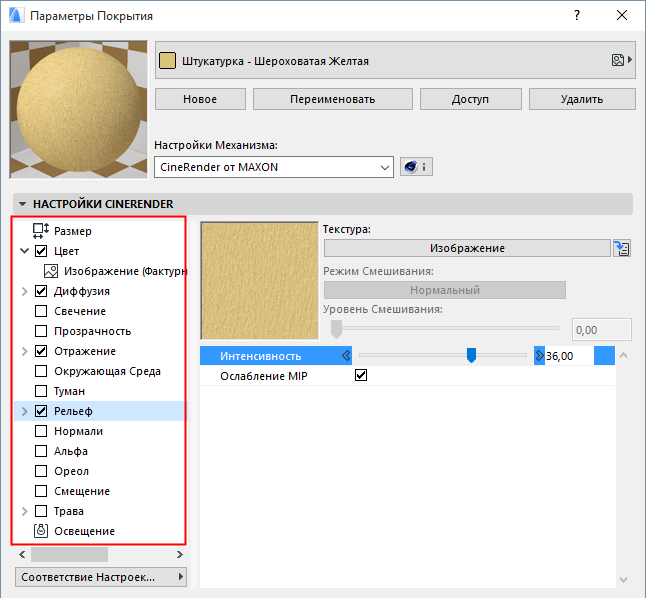
Task: Collapse the НАСТРОЙКИ CINERENDER section
Action: (22, 204)
